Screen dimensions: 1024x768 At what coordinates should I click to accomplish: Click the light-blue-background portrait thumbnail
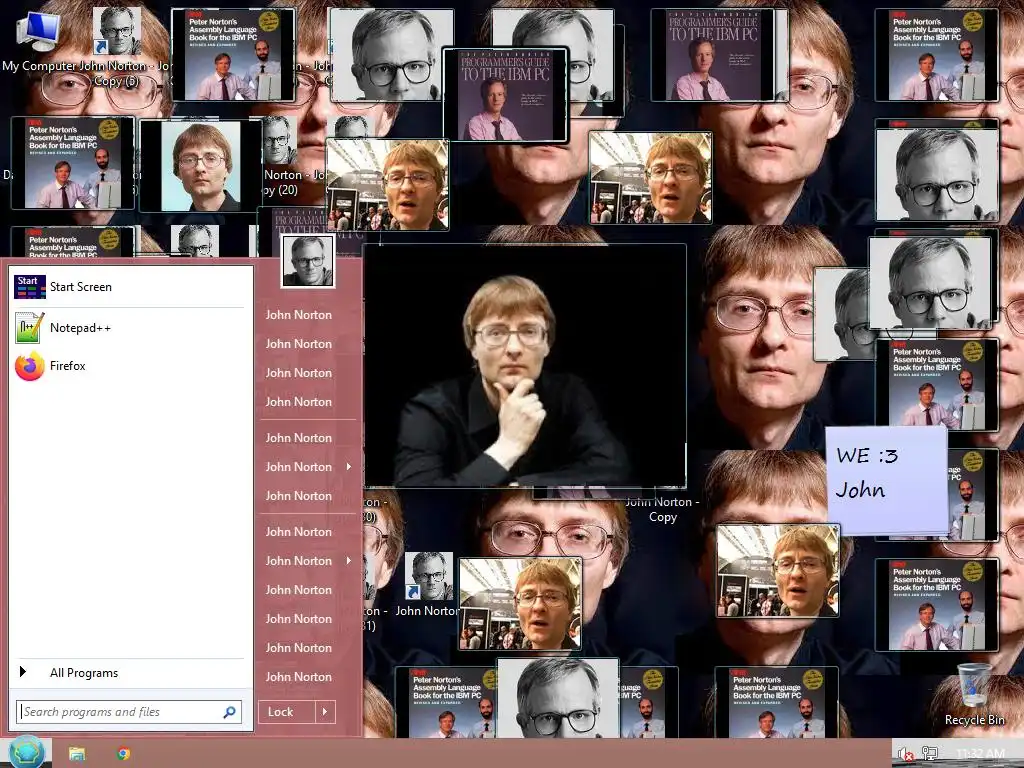200,166
